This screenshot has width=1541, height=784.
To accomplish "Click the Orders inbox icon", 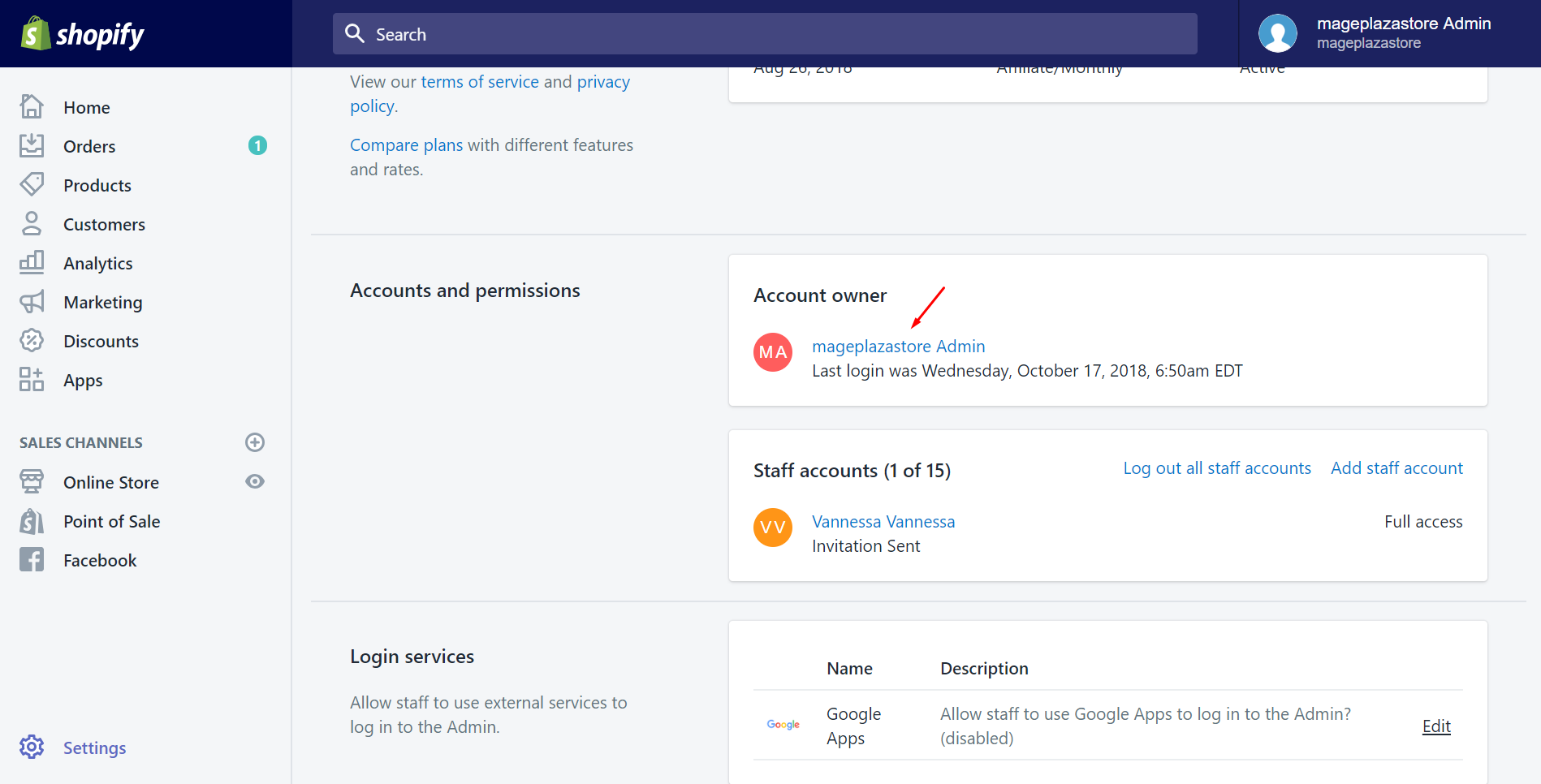I will pos(32,145).
